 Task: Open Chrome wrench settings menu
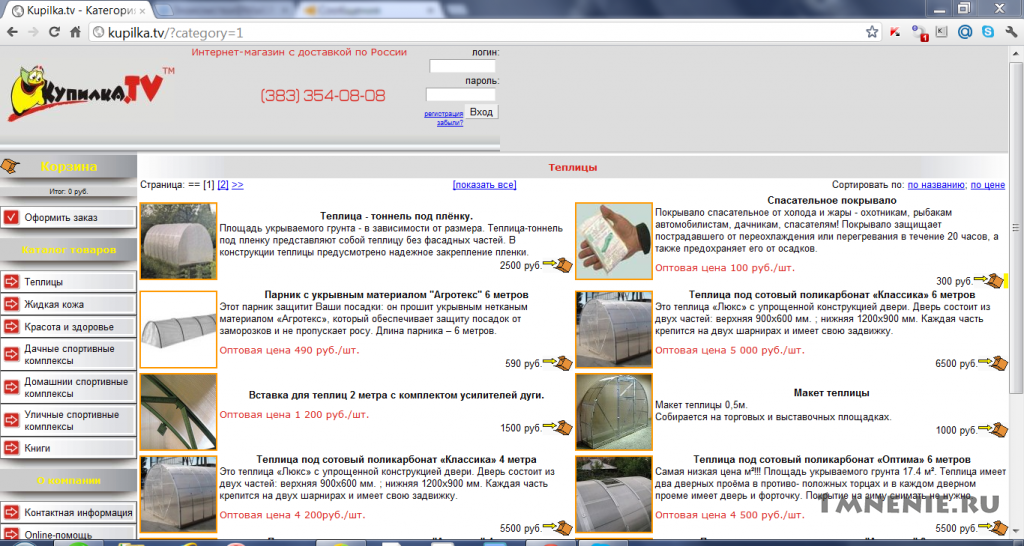(1011, 31)
